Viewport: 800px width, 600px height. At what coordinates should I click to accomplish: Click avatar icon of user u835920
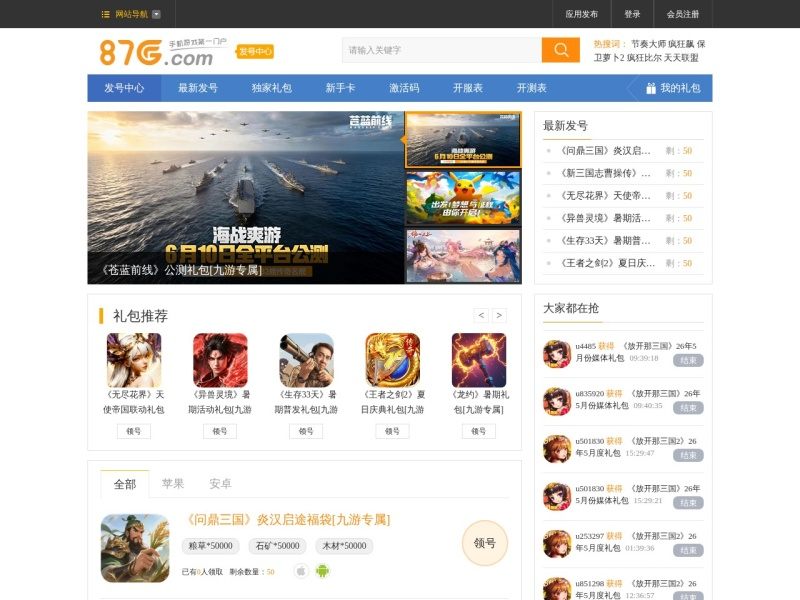pos(557,401)
